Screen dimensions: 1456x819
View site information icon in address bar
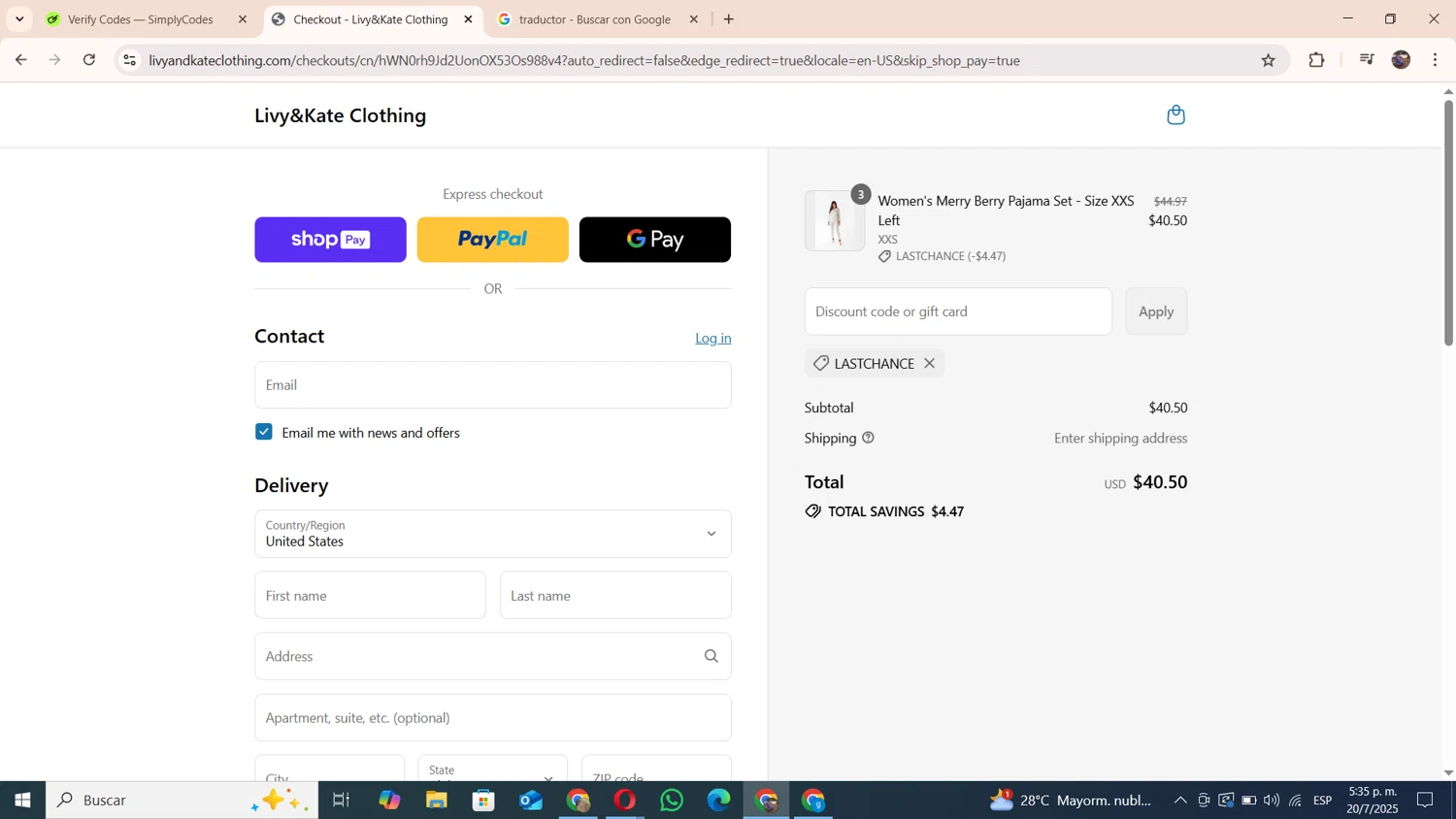click(x=129, y=60)
